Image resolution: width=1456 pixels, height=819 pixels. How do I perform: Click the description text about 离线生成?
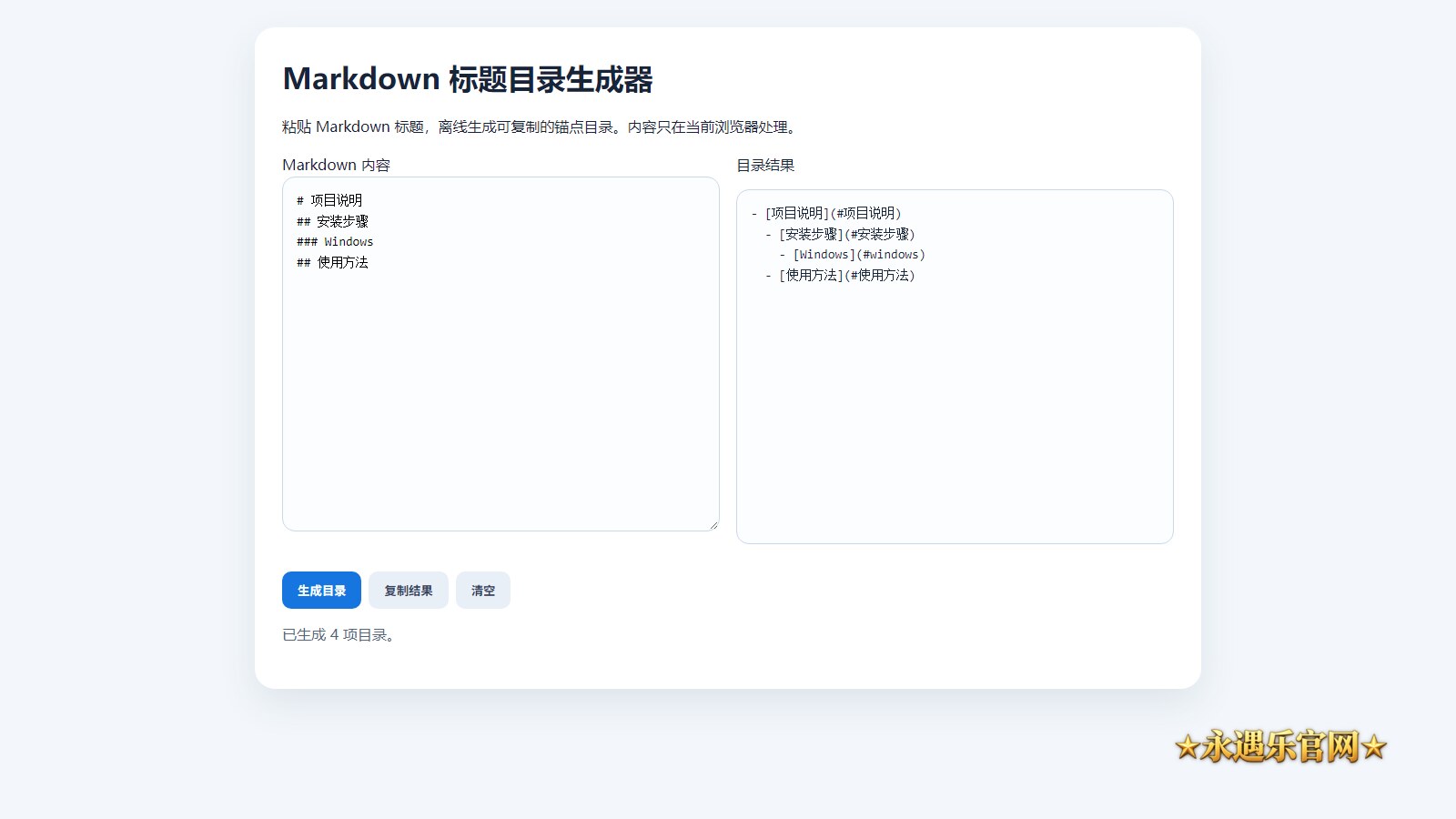click(x=541, y=127)
